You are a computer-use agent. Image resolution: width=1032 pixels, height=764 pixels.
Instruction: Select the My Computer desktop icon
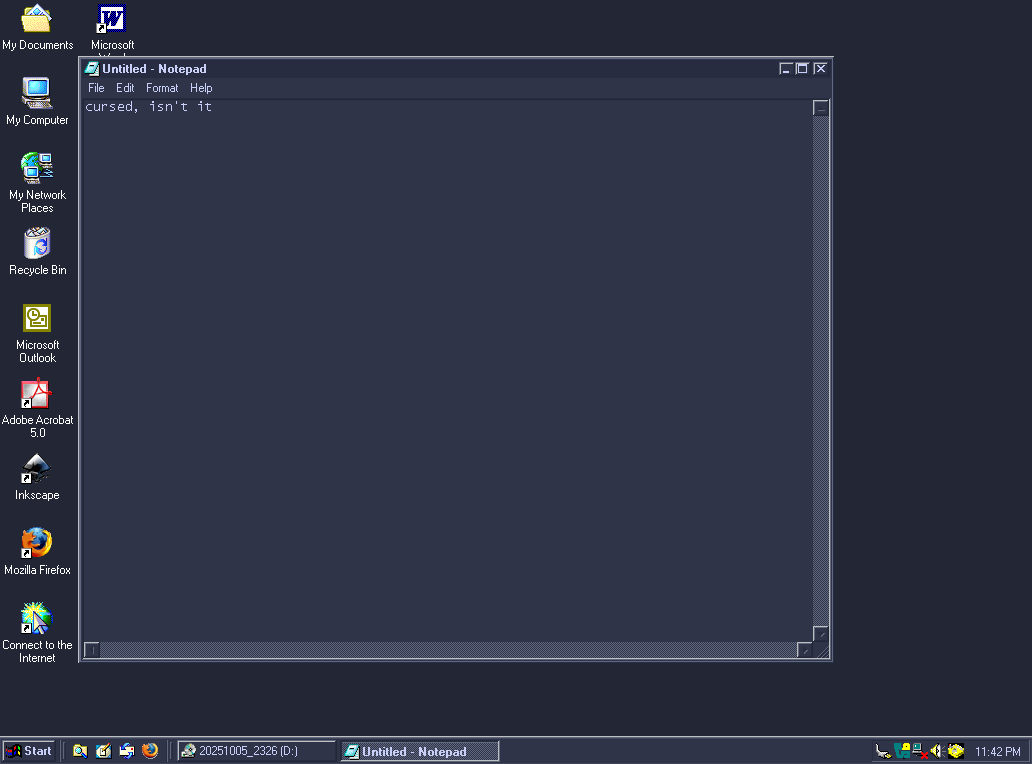pos(37,93)
